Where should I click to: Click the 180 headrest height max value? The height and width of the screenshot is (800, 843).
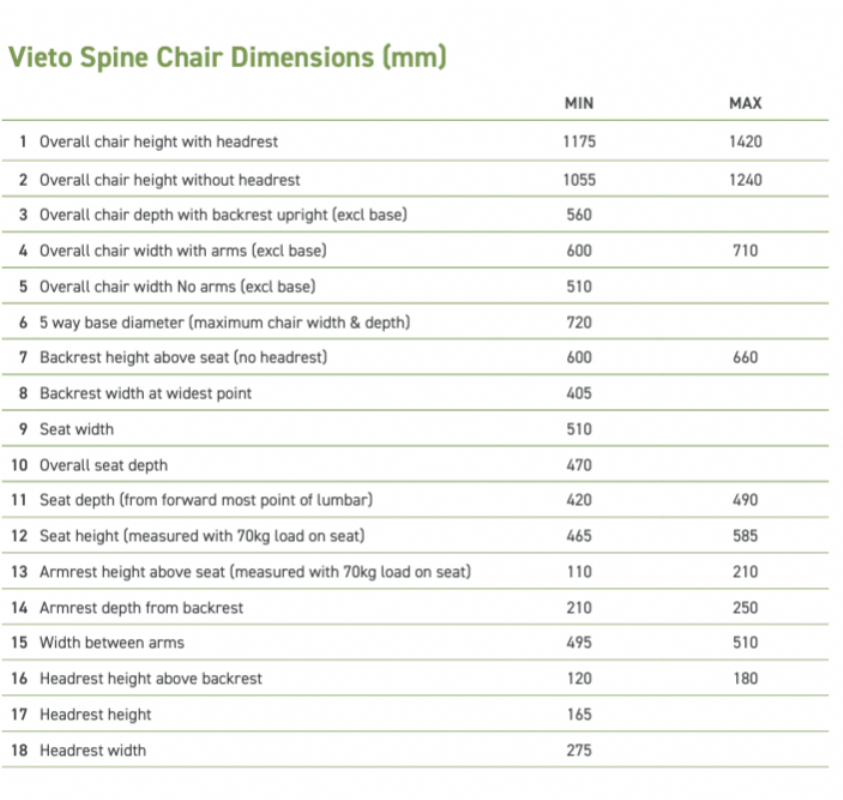[745, 678]
